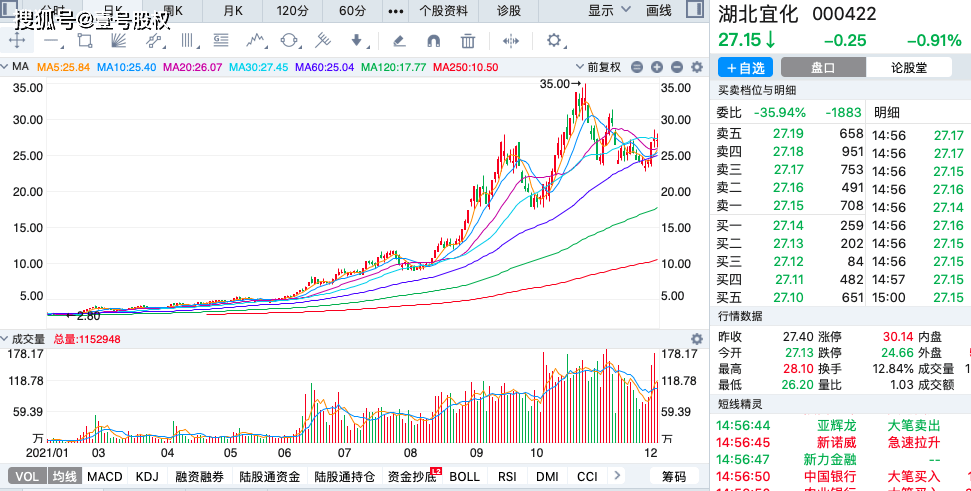Delete drawings with the trash icon
Screen dimensions: 971x491
pos(468,41)
